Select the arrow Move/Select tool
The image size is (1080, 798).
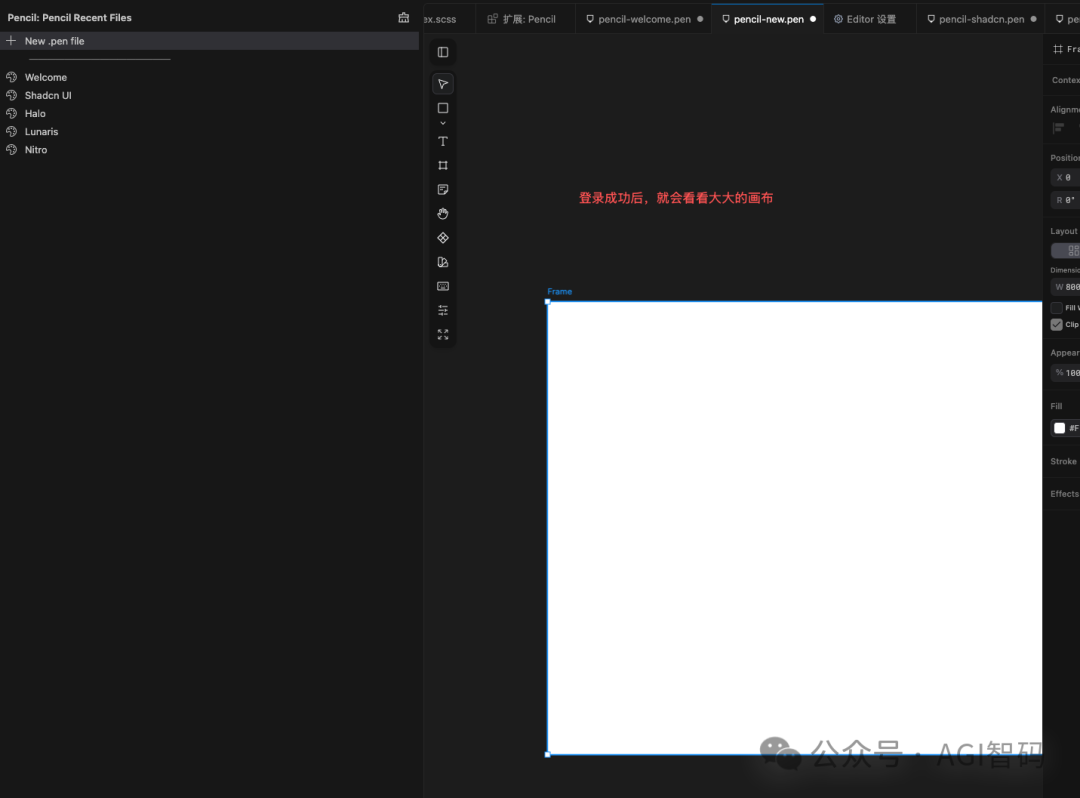click(x=443, y=84)
